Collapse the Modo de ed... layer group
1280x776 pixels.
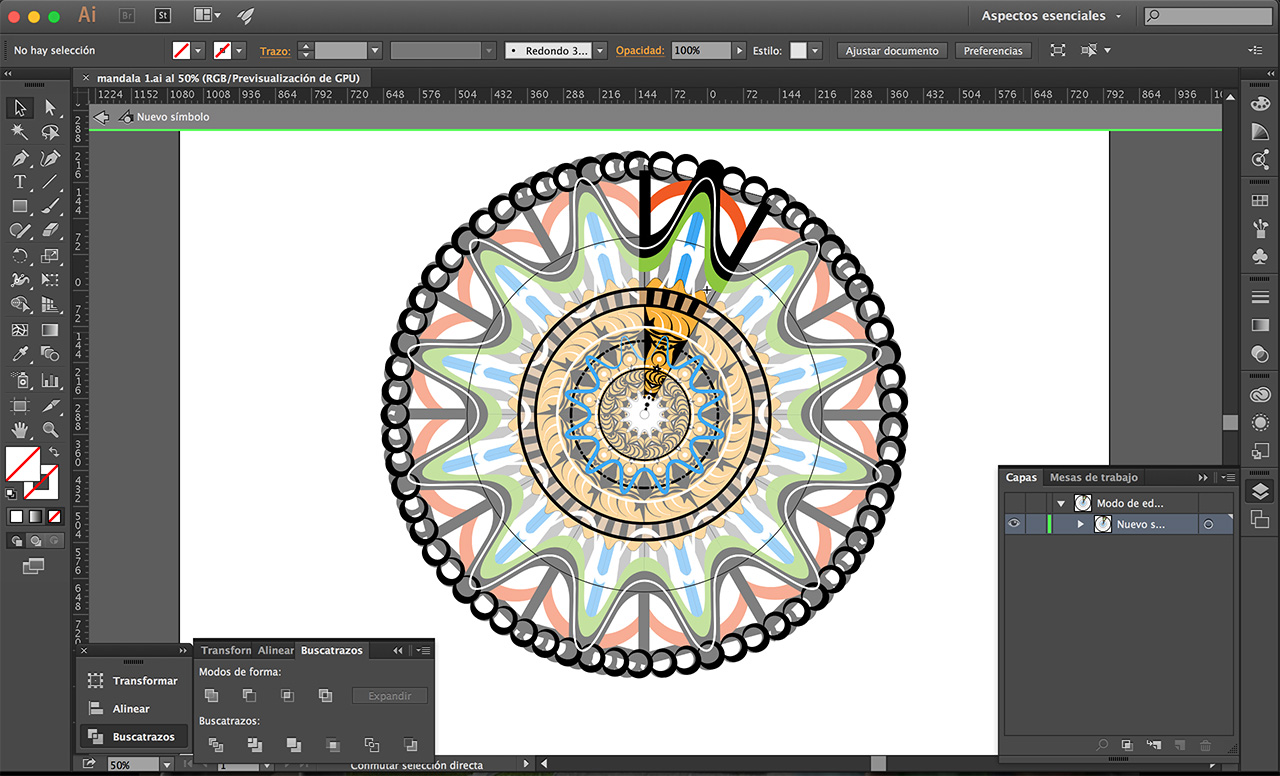pos(1061,503)
